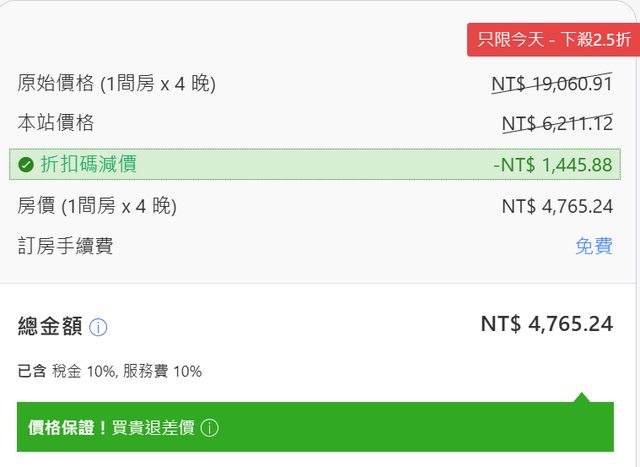Click the red 只限今天 - 下殺2.5折 badge
Image resolution: width=640 pixels, height=467 pixels.
[553, 40]
